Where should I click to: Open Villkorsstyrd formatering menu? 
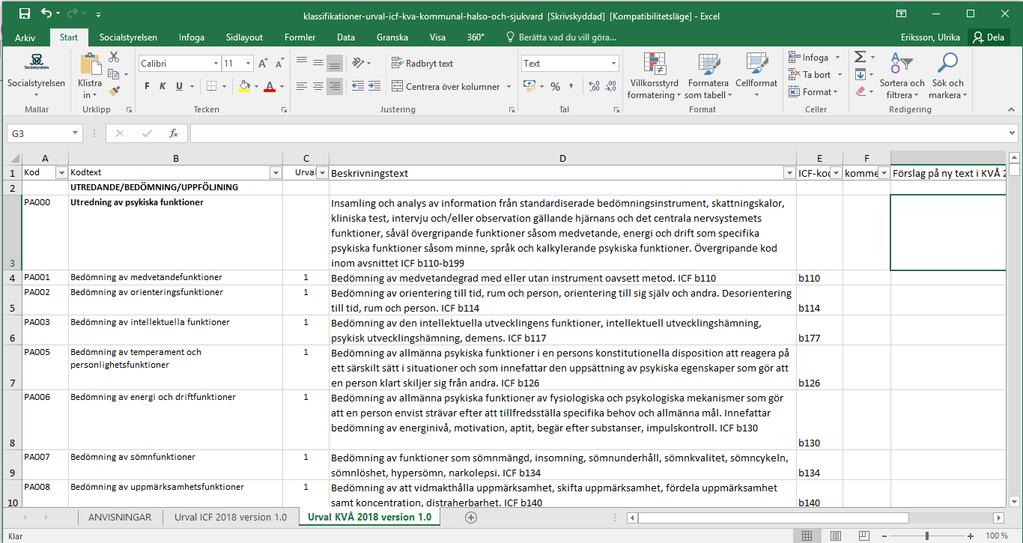tap(654, 76)
